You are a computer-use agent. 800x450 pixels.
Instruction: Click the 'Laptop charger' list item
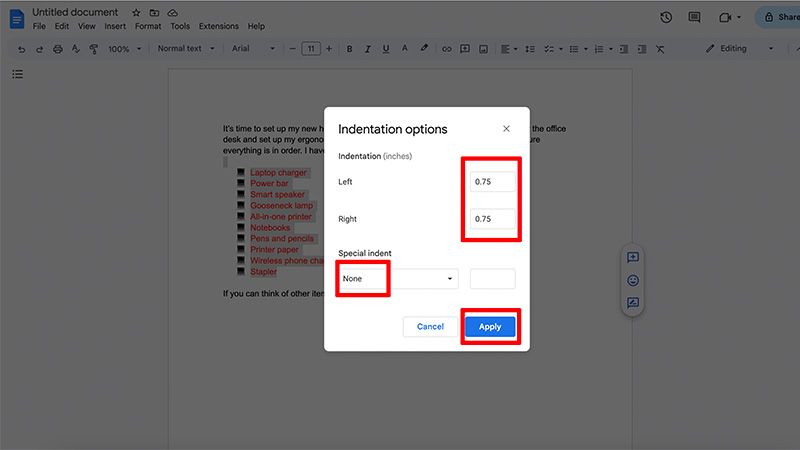[x=278, y=172]
